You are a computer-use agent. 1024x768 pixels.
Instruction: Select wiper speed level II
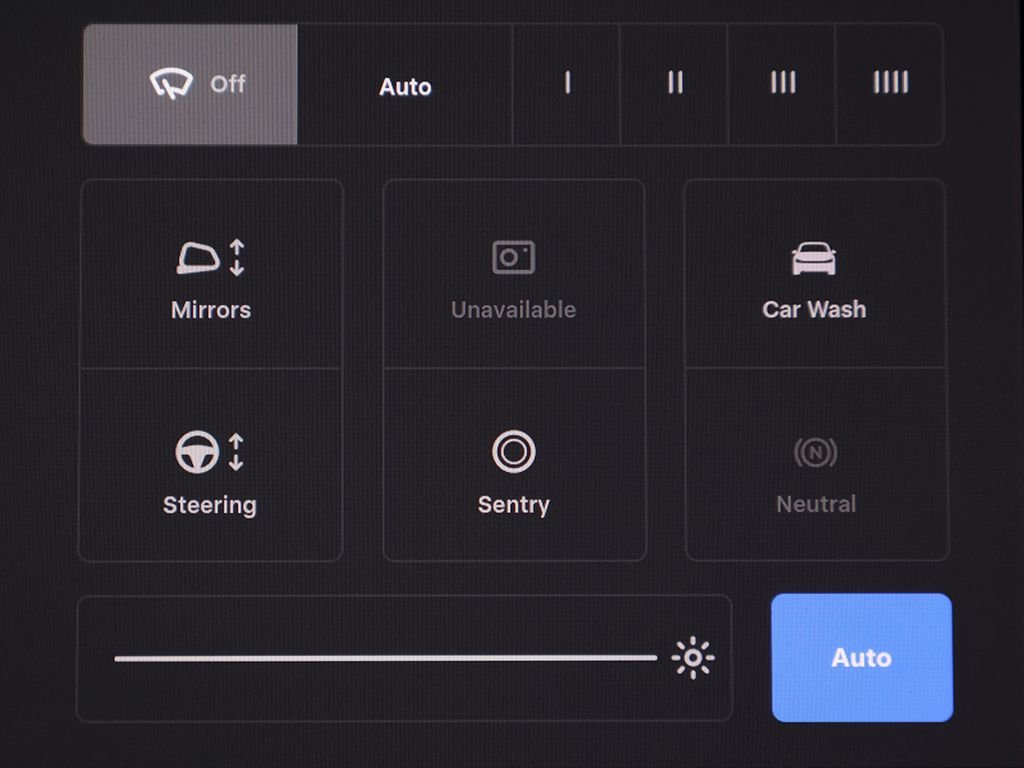tap(675, 84)
